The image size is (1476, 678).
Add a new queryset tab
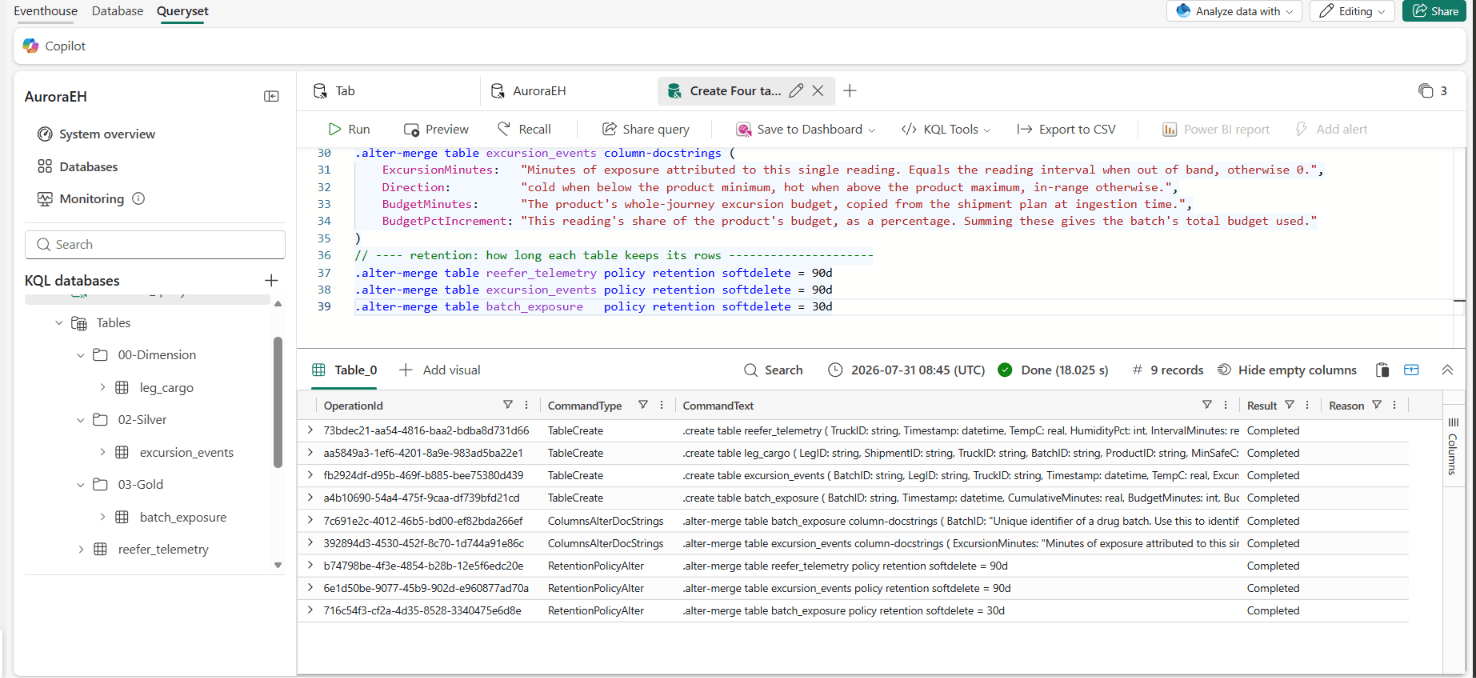(x=850, y=91)
